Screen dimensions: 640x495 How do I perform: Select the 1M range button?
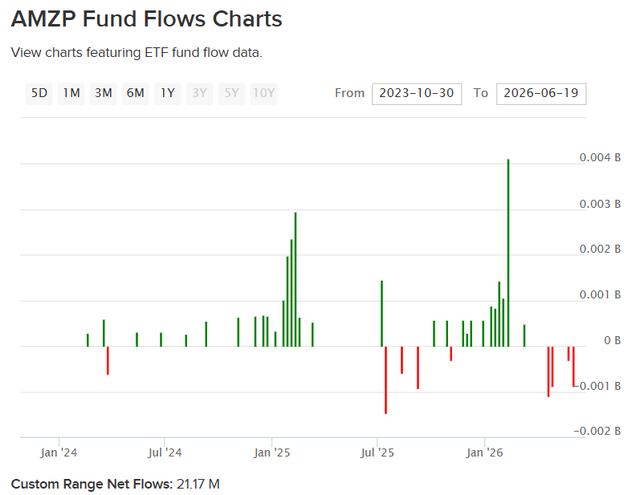(71, 93)
